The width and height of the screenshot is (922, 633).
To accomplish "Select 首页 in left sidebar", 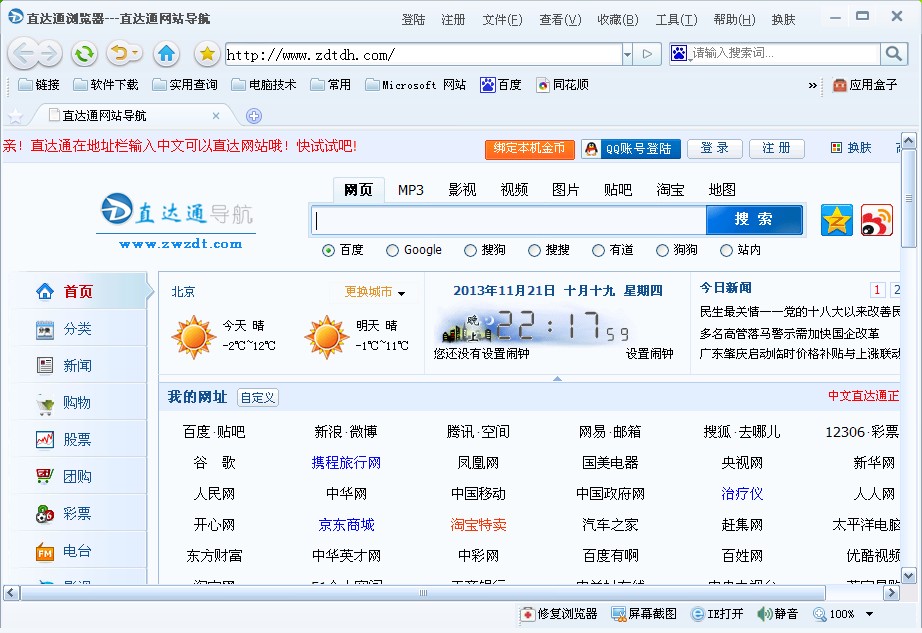I will coord(77,291).
